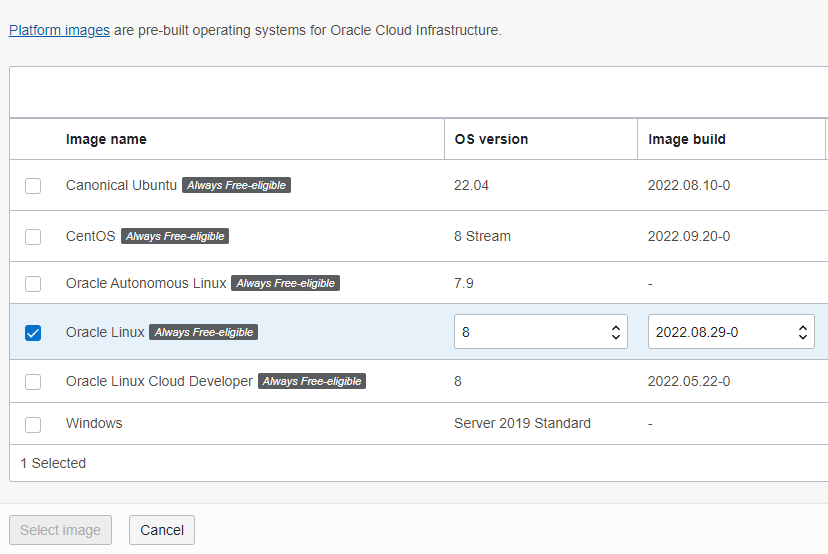Click the Oracle Autonomous Linux name
The image size is (828, 554).
146,283
